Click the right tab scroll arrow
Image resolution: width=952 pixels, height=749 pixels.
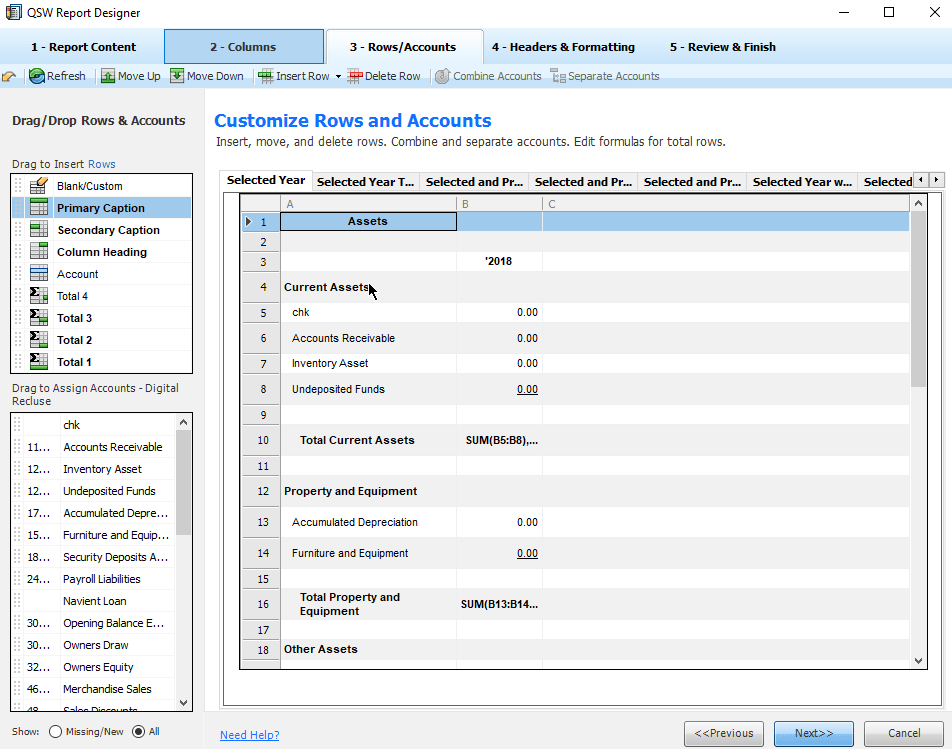(x=936, y=179)
